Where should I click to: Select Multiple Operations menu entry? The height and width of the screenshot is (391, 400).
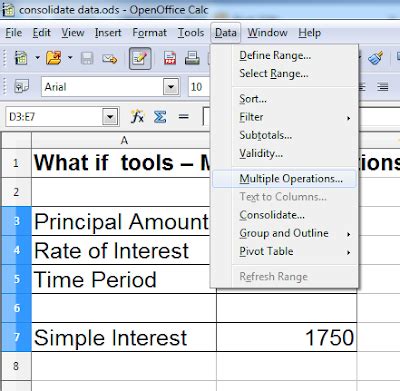coord(284,179)
